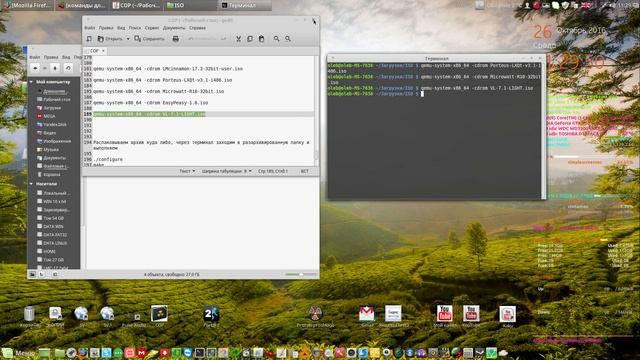
Task: Open the Справка menu in gedit
Action: [198, 28]
